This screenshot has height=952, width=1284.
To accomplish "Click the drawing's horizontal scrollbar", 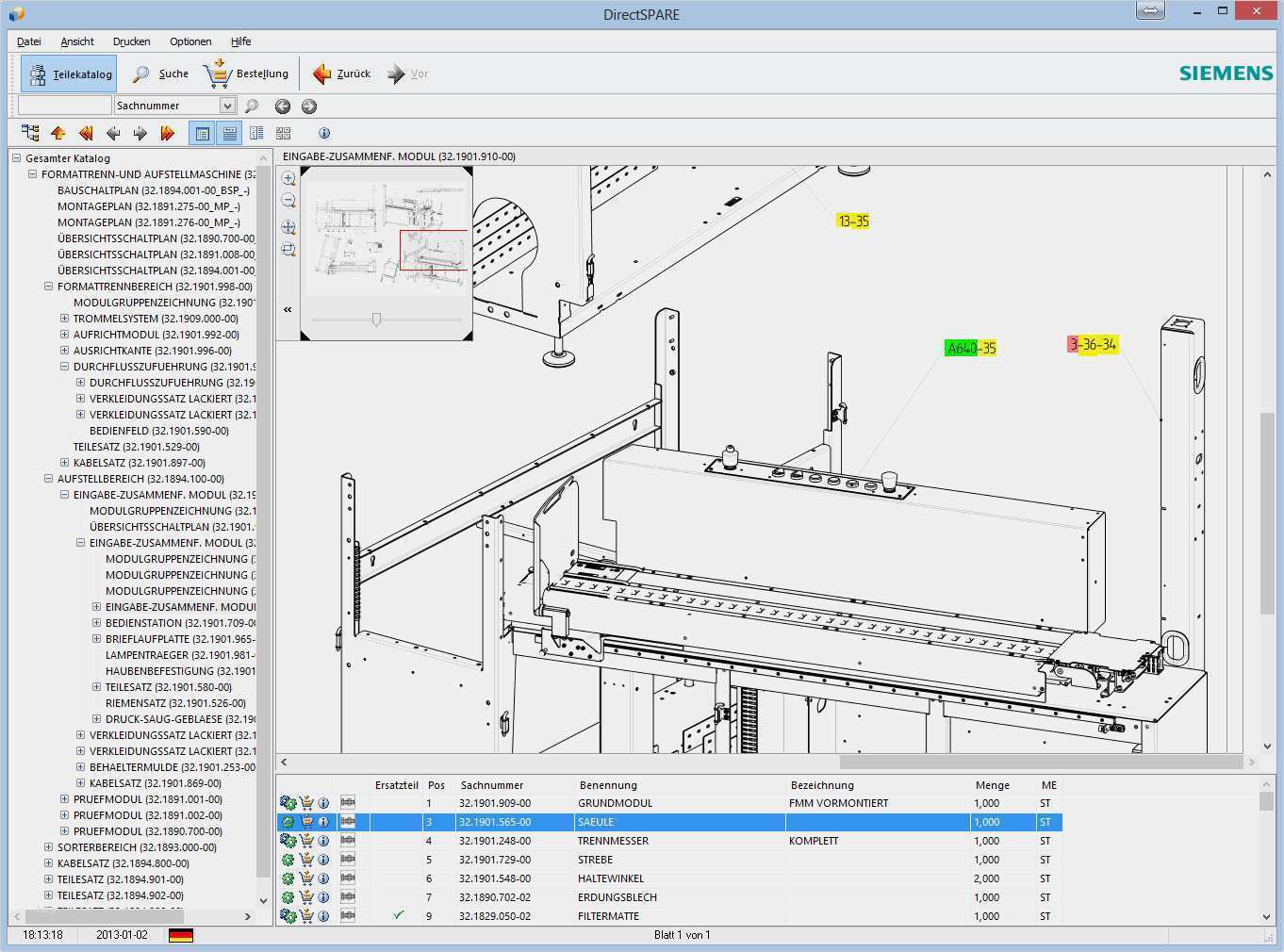I will [1040, 763].
